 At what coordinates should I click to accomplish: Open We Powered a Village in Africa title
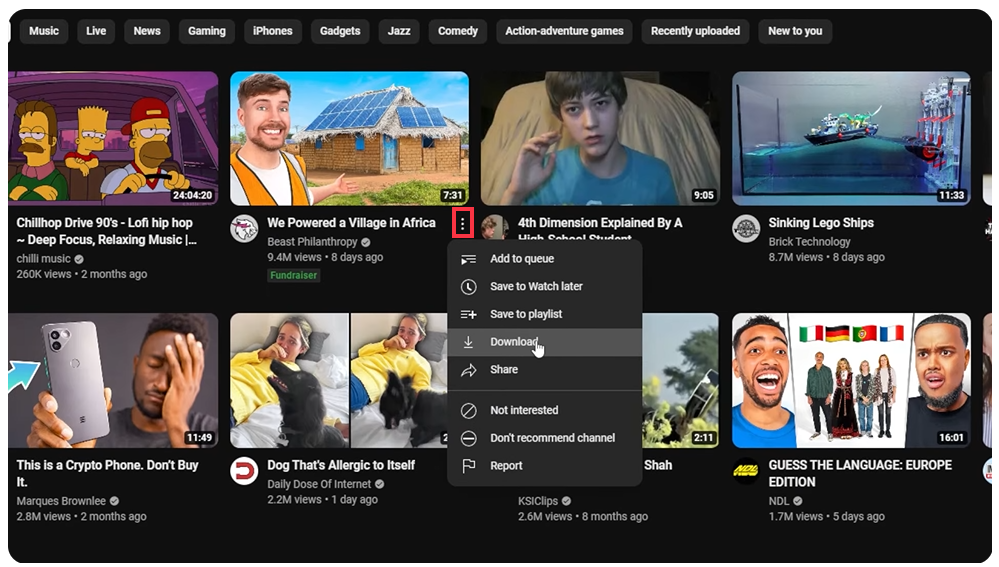point(351,223)
